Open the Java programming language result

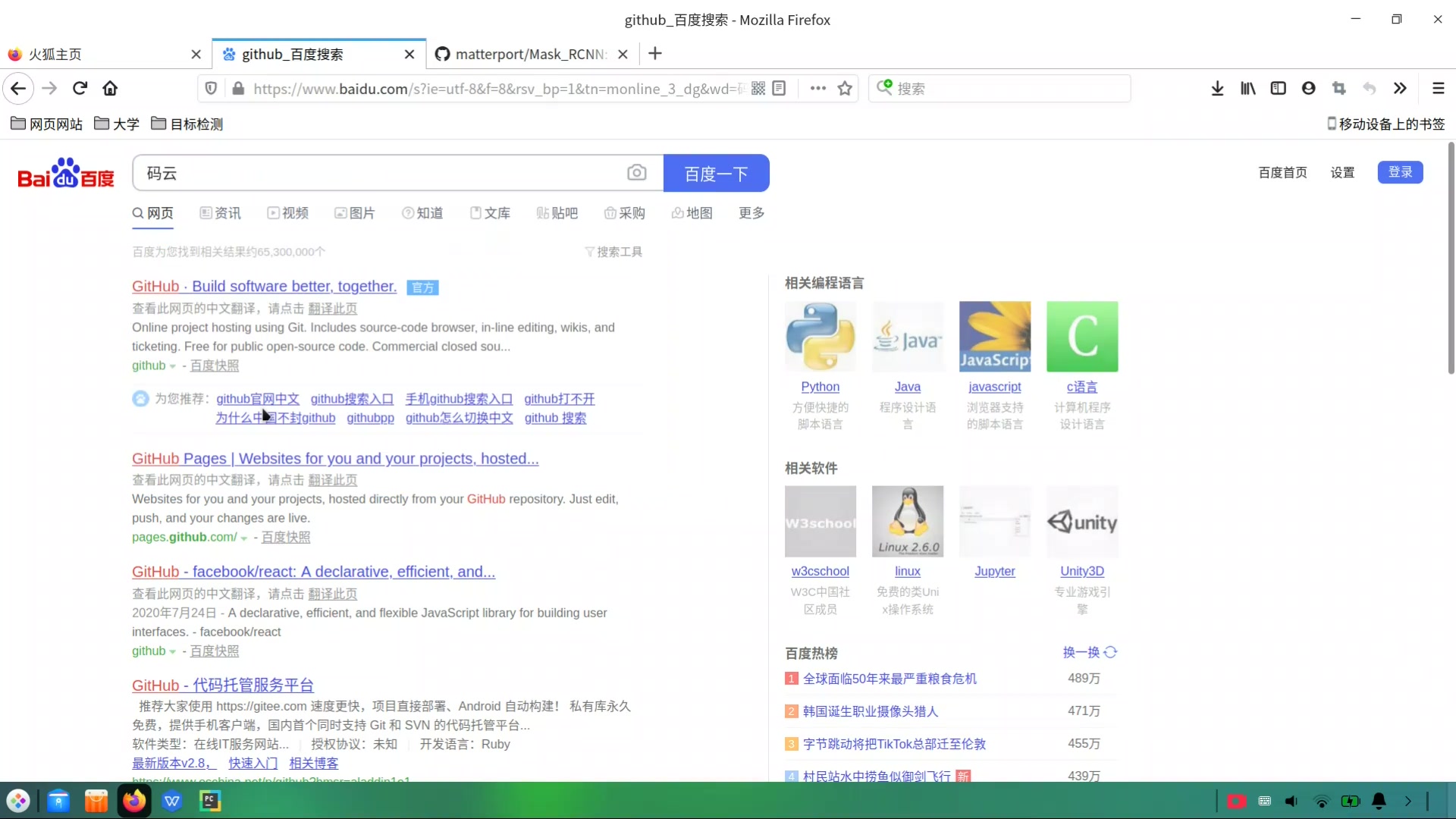[907, 387]
